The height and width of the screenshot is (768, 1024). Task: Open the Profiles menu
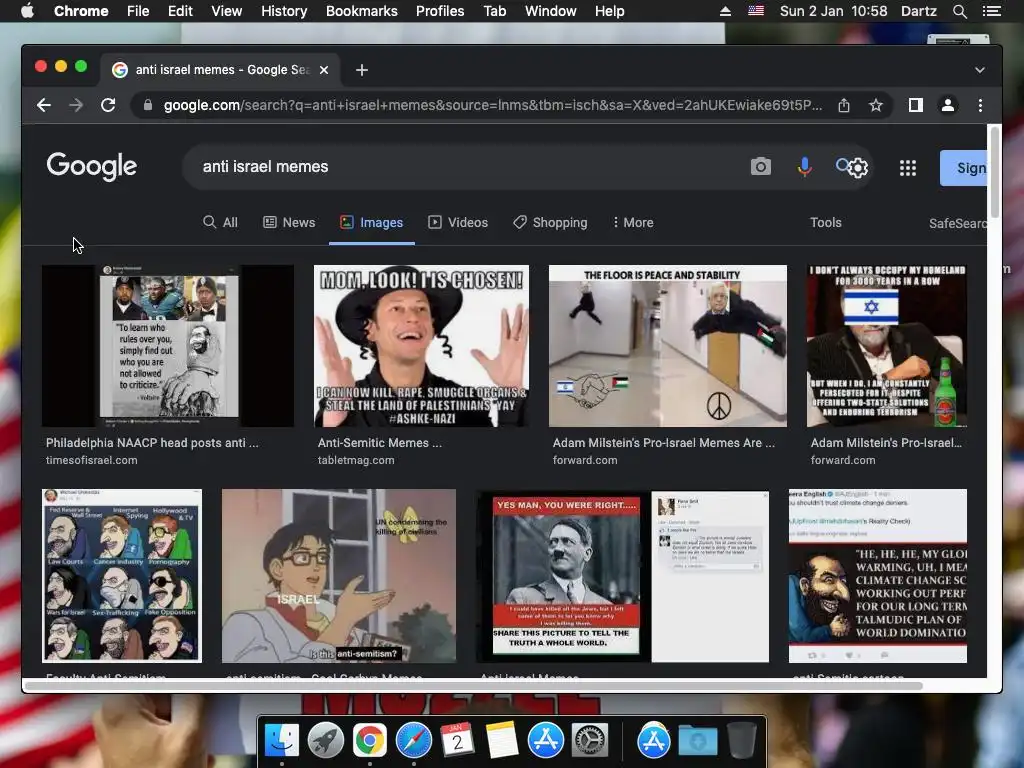440,11
